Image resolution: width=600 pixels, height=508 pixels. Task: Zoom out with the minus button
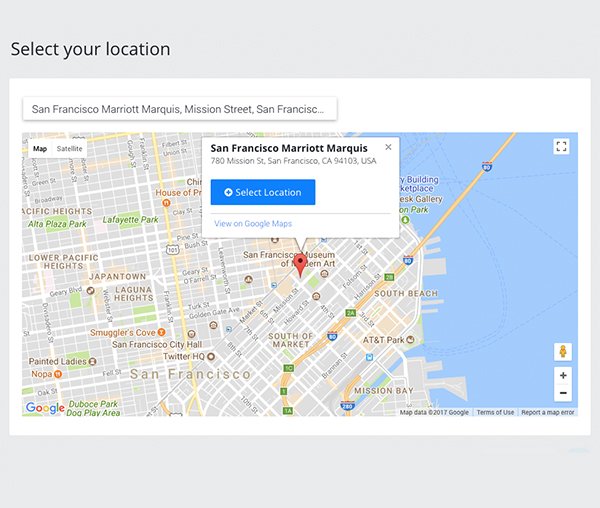(x=563, y=392)
